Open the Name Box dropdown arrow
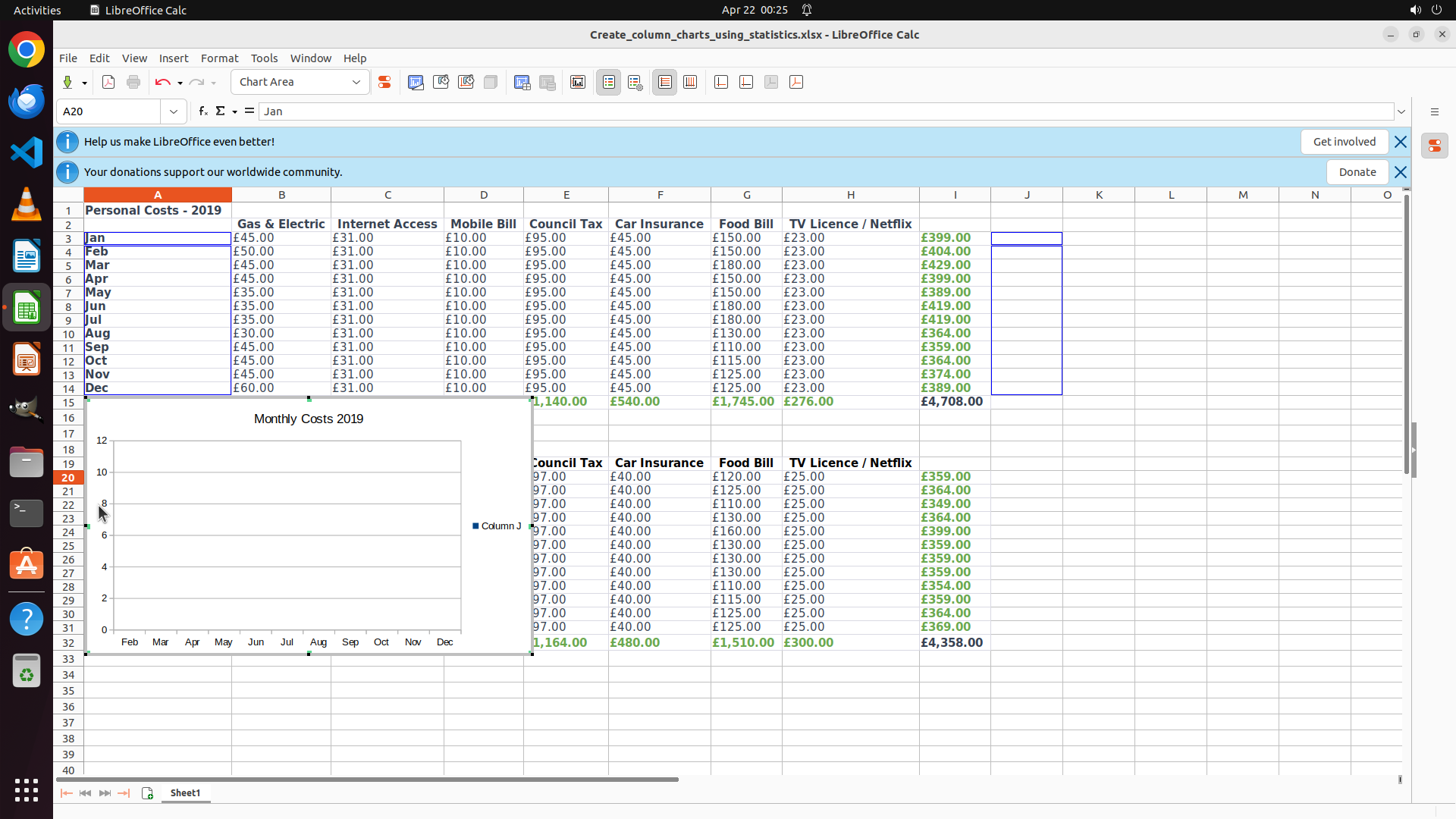Image resolution: width=1456 pixels, height=819 pixels. pos(174,111)
